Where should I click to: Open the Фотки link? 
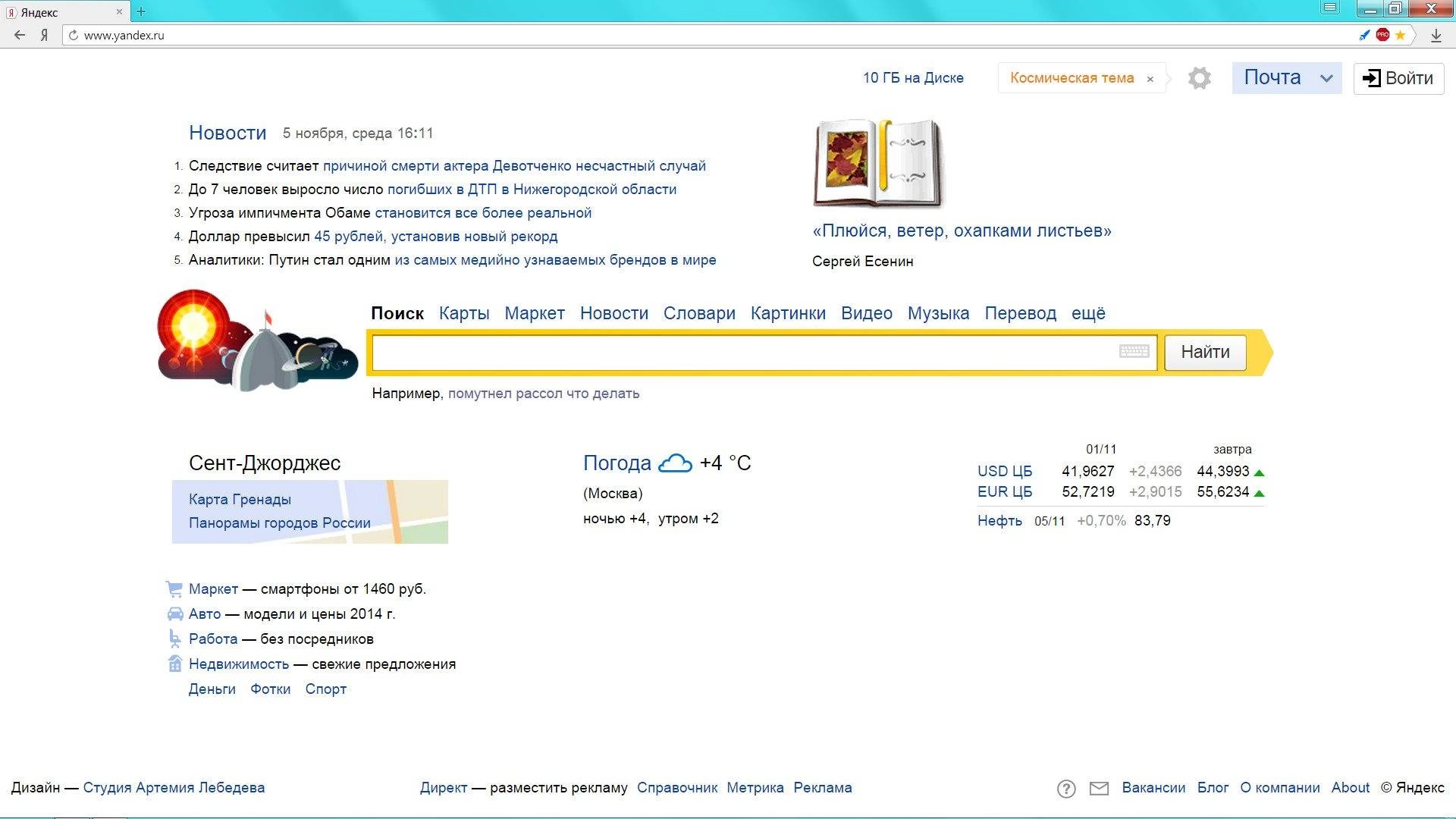click(x=271, y=689)
